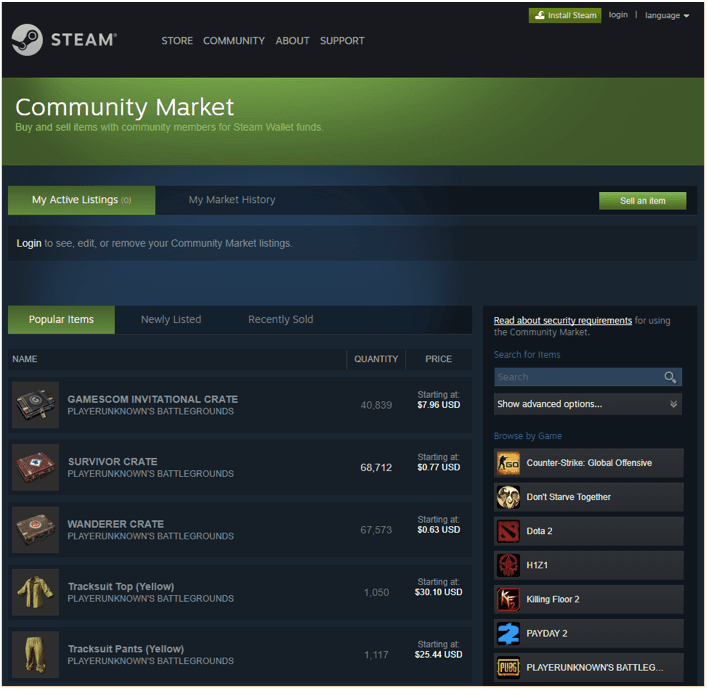707x691 pixels.
Task: Open Survivor Crate item image
Action: point(35,467)
